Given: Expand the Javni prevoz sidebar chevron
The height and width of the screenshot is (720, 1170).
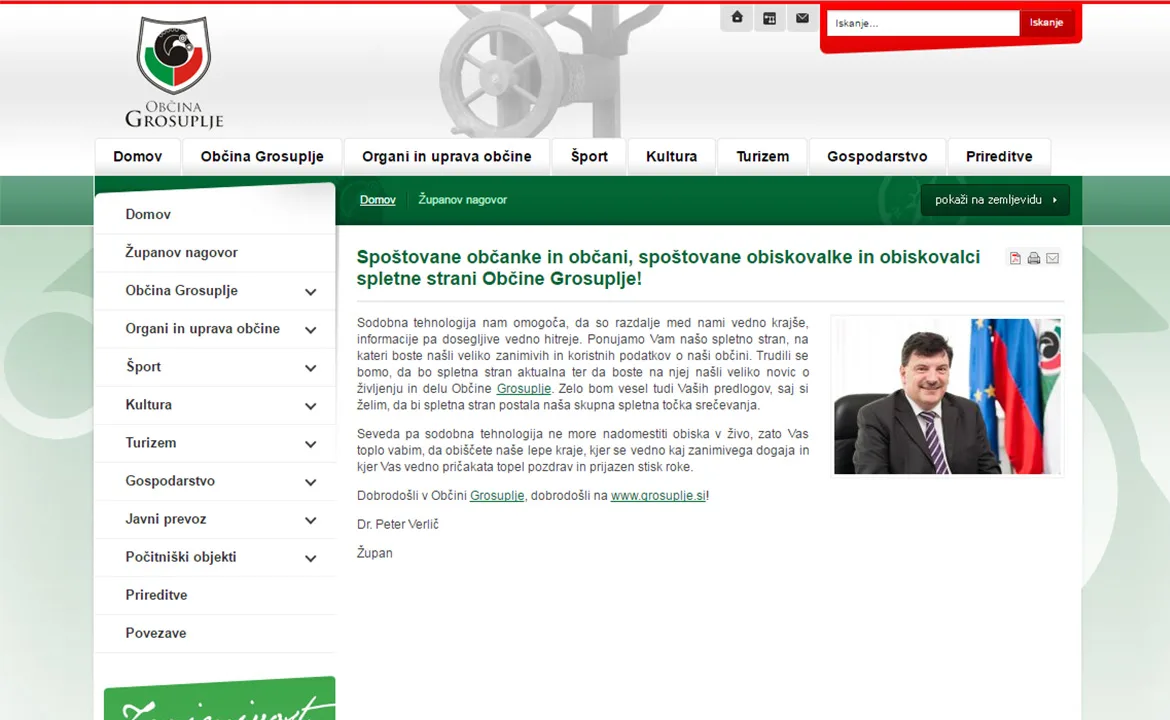Looking at the screenshot, I should [x=310, y=519].
